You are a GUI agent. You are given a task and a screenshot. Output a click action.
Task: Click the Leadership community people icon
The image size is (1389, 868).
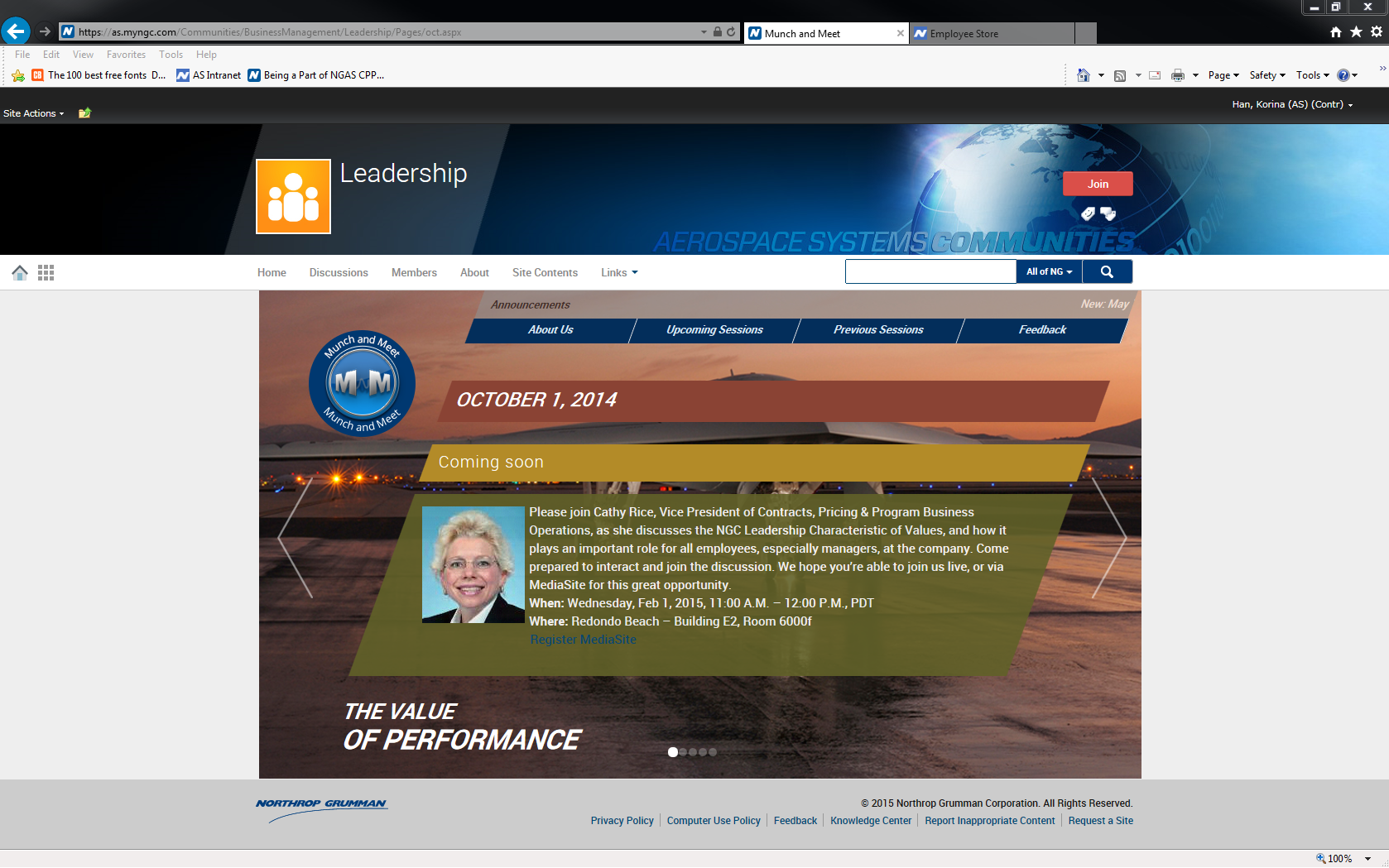(x=293, y=197)
